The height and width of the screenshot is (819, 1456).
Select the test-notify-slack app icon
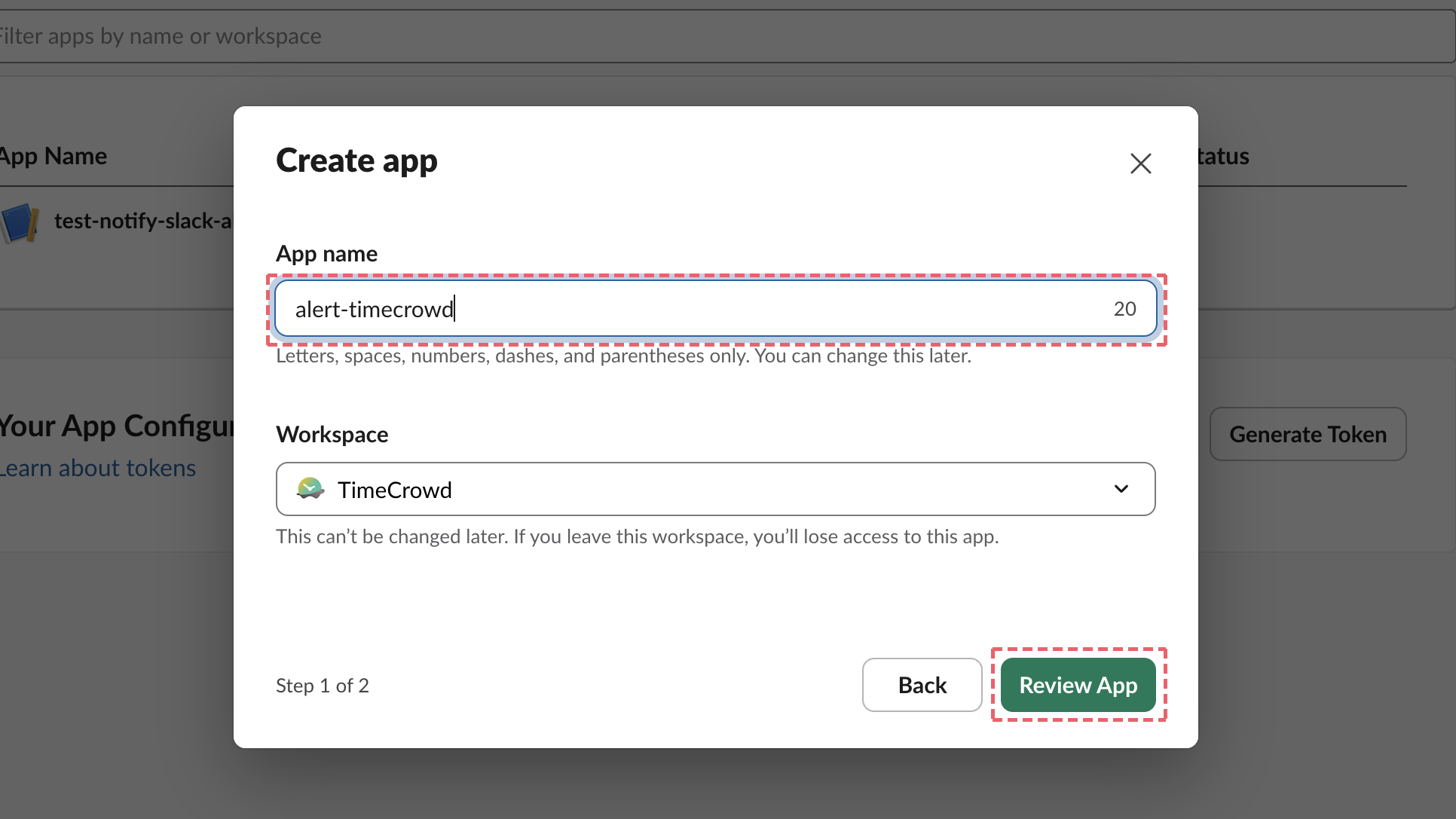20,222
